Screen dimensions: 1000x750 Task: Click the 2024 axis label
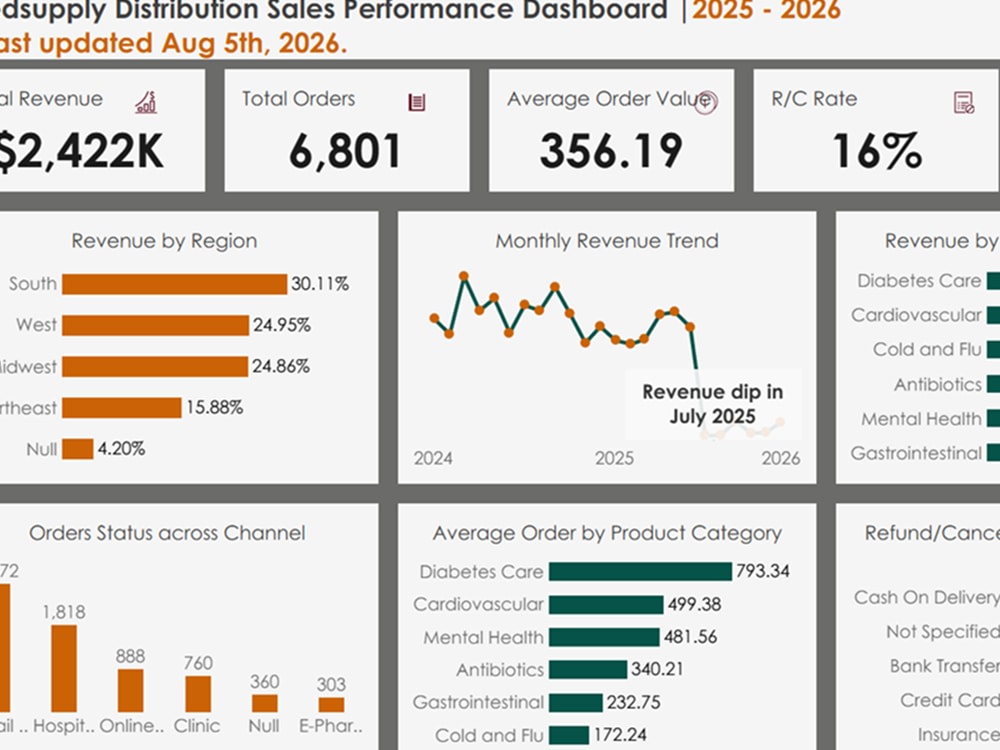433,459
